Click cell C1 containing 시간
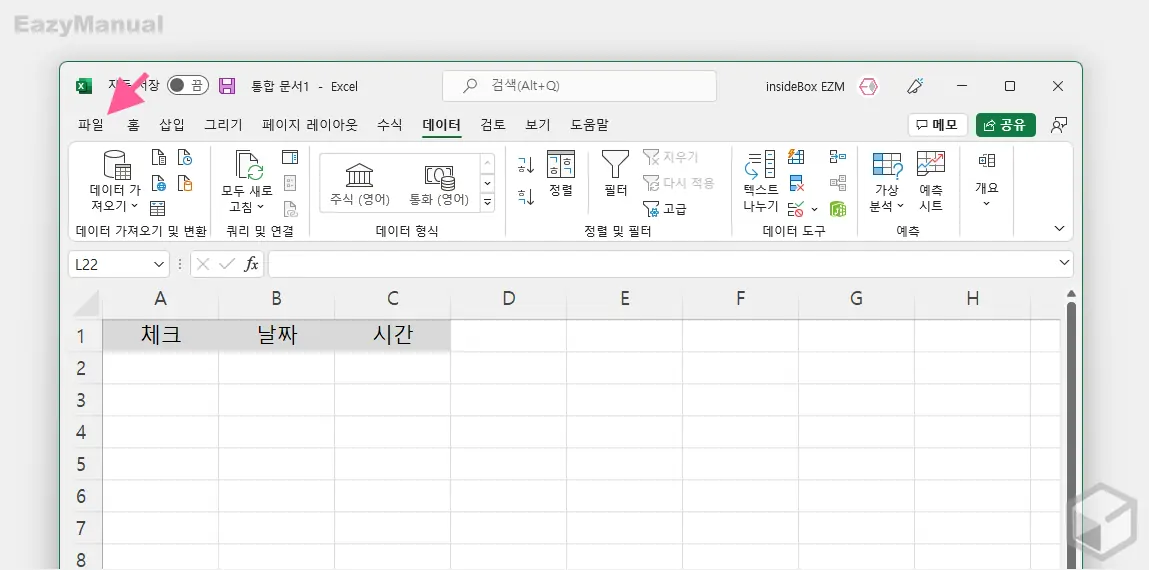Viewport: 1149px width, 570px height. (393, 336)
